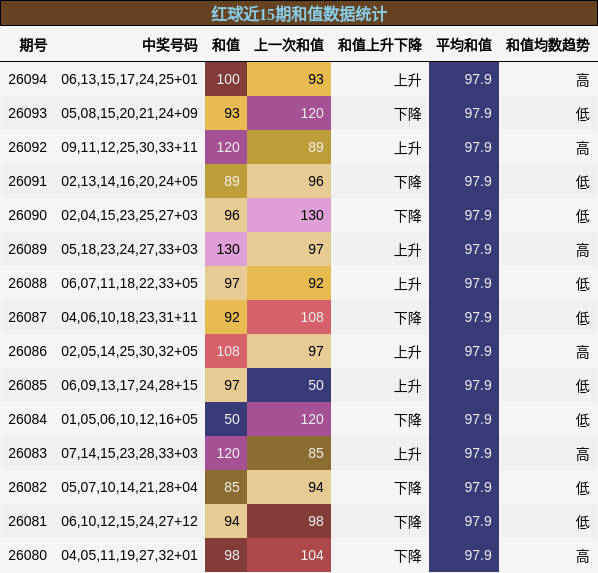Click the 和值 cell 120 in row 26092

(x=226, y=147)
